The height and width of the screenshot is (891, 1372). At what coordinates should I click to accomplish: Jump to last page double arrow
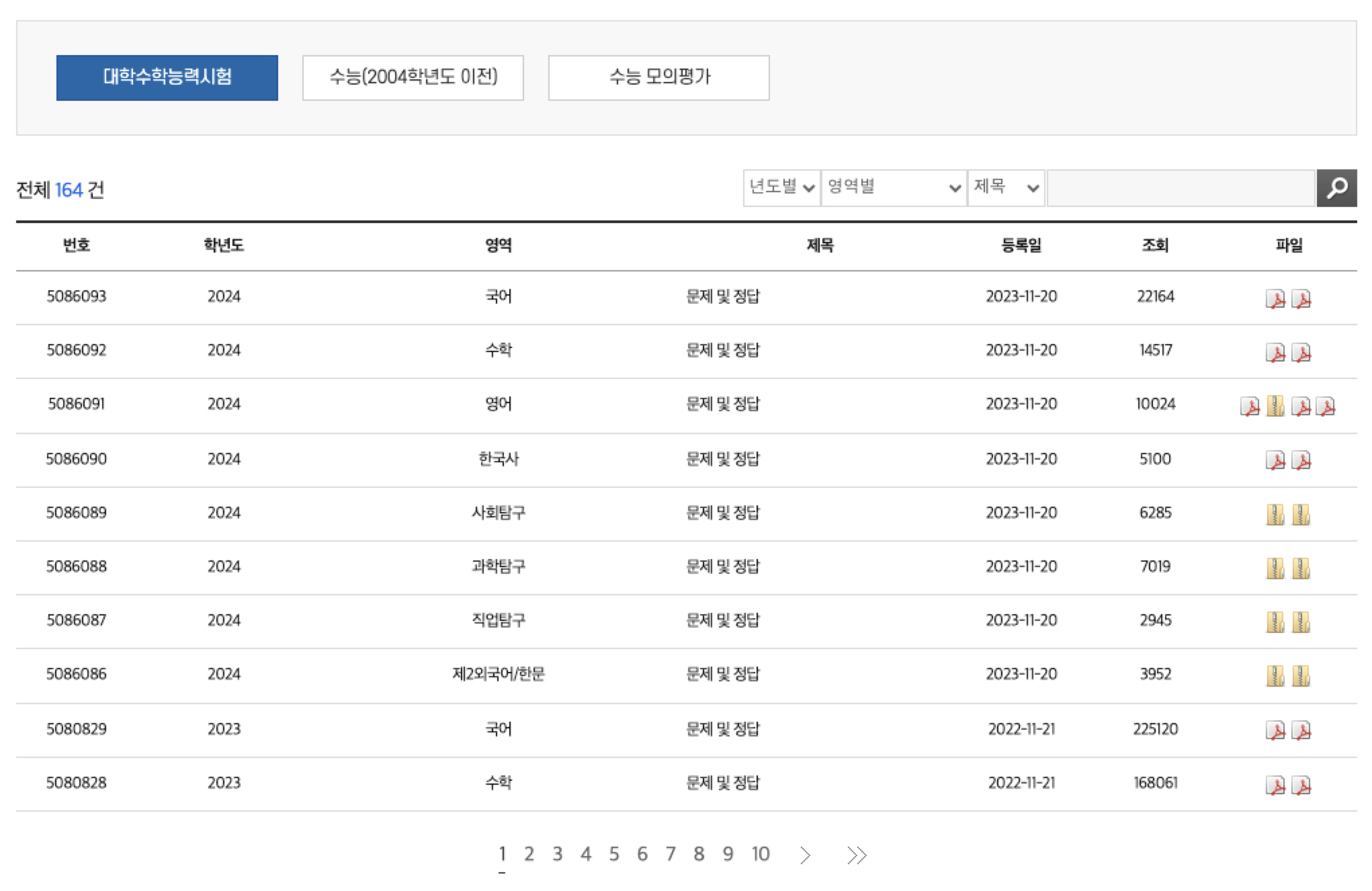click(x=857, y=855)
